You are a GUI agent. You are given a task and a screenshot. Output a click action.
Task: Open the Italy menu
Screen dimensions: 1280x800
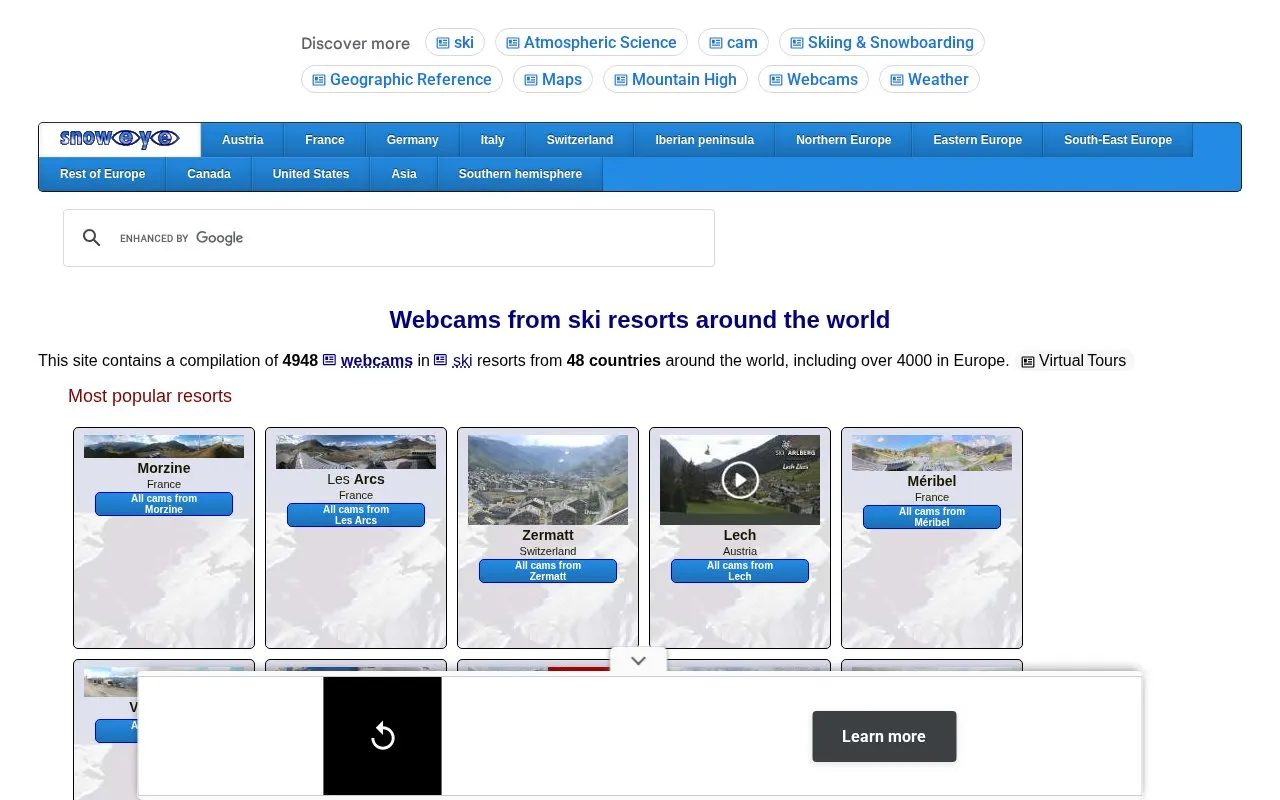tap(493, 140)
